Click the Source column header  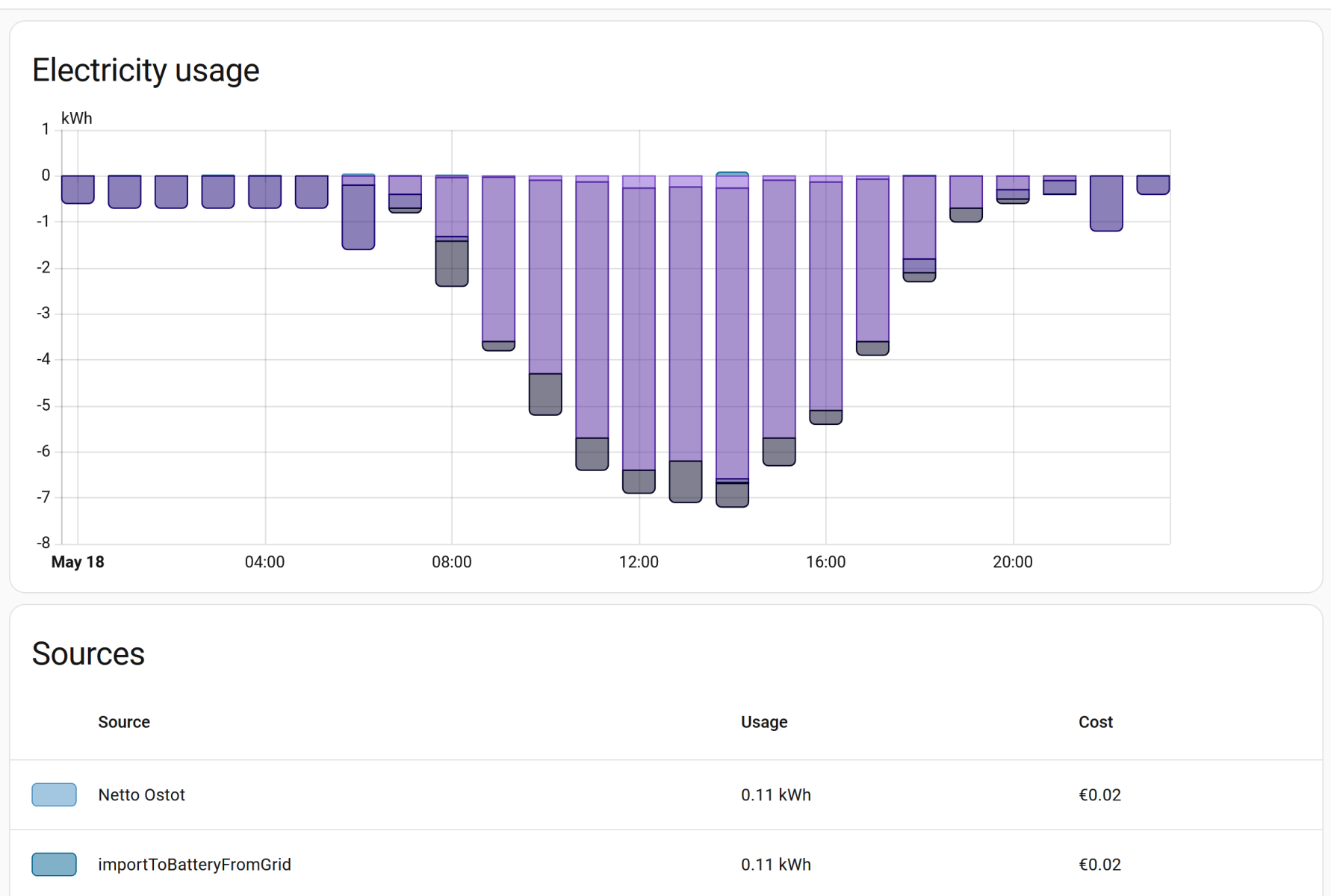coord(124,722)
